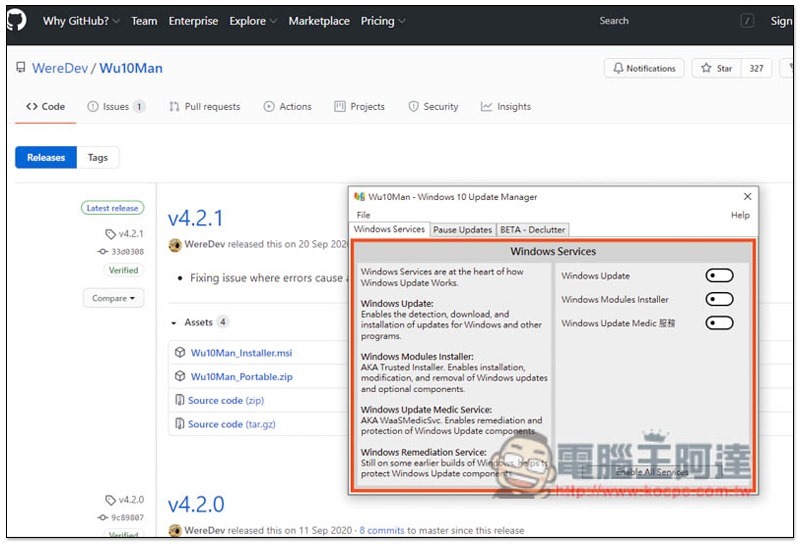
Task: Collapse the Assets section
Action: 199,322
